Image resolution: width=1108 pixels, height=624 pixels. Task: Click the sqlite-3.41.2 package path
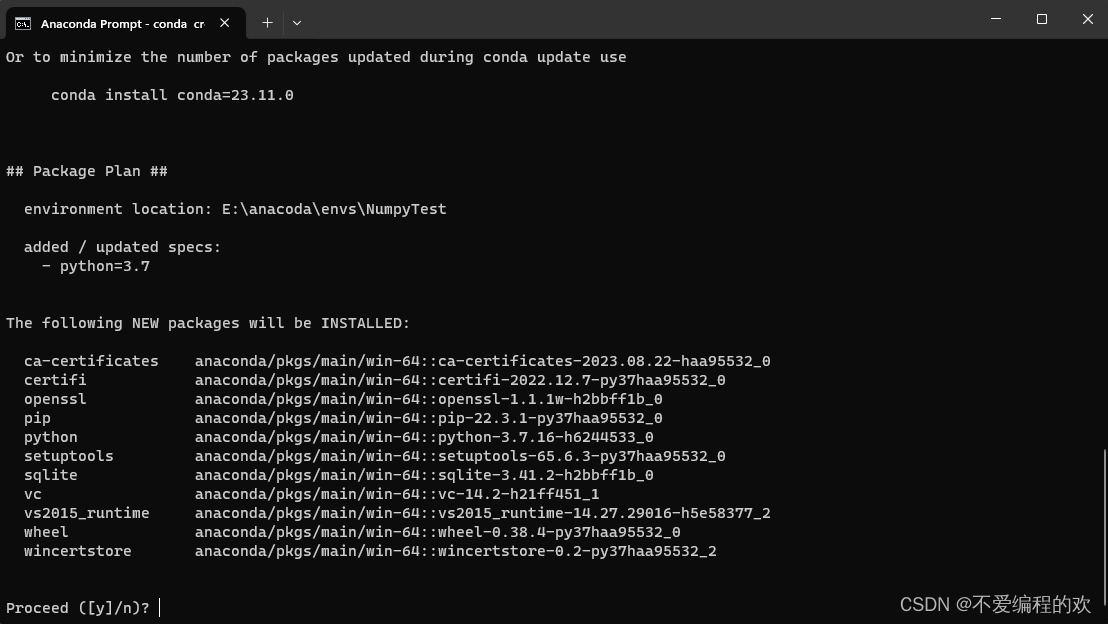coord(424,476)
